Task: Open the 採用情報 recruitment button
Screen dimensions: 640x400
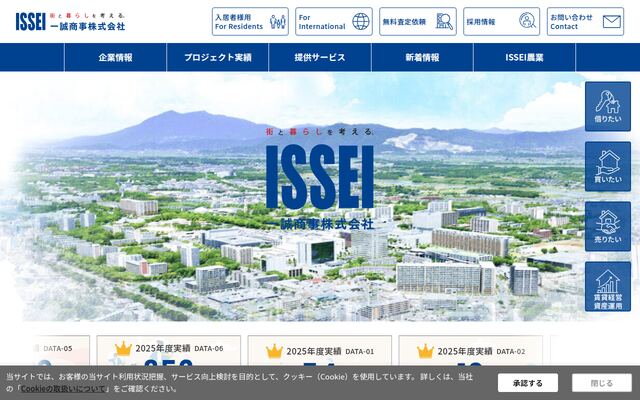Action: [502, 22]
